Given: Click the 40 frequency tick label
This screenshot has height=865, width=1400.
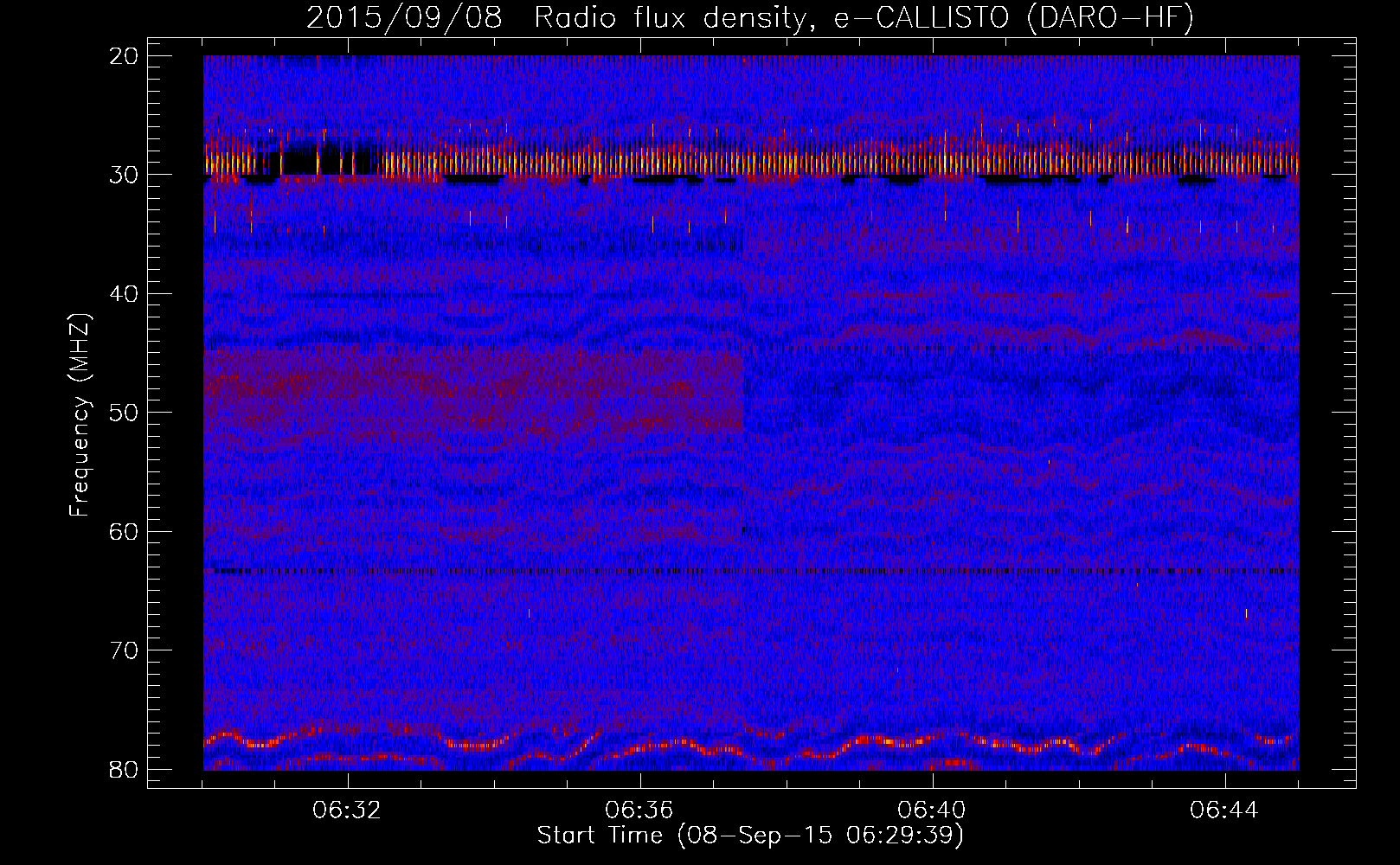Looking at the screenshot, I should click(x=125, y=294).
